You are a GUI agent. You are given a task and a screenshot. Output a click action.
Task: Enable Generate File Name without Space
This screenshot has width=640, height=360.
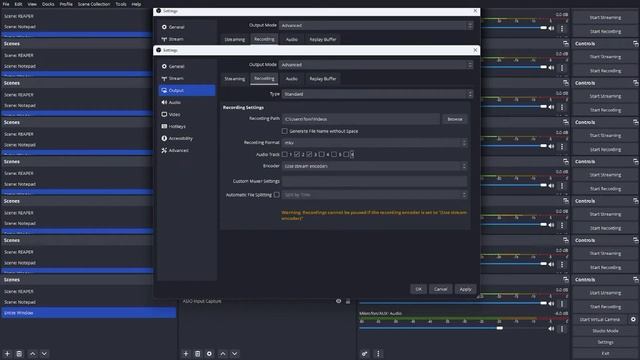pyautogui.click(x=284, y=131)
